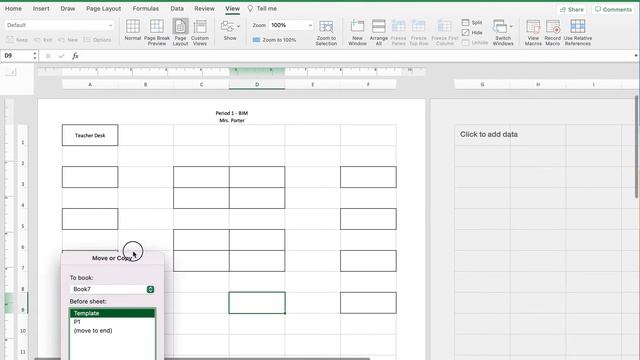This screenshot has width=640, height=360.
Task: Select column F header
Action: click(368, 84)
